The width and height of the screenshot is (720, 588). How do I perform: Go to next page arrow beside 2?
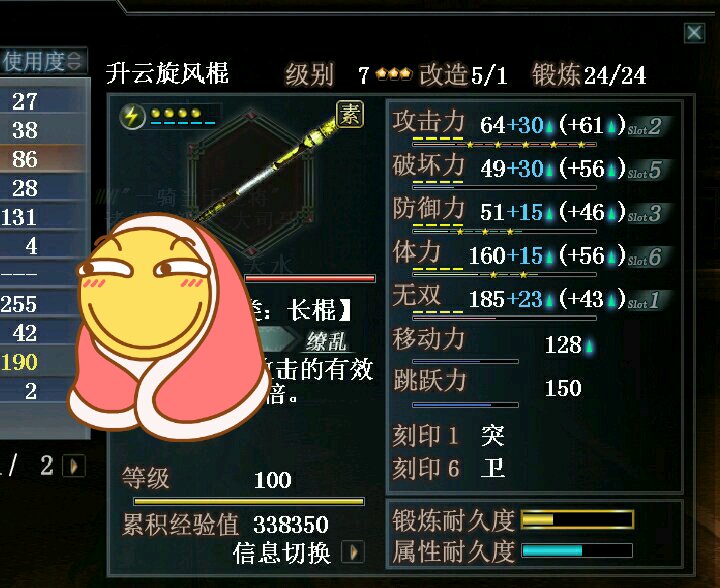(73, 466)
